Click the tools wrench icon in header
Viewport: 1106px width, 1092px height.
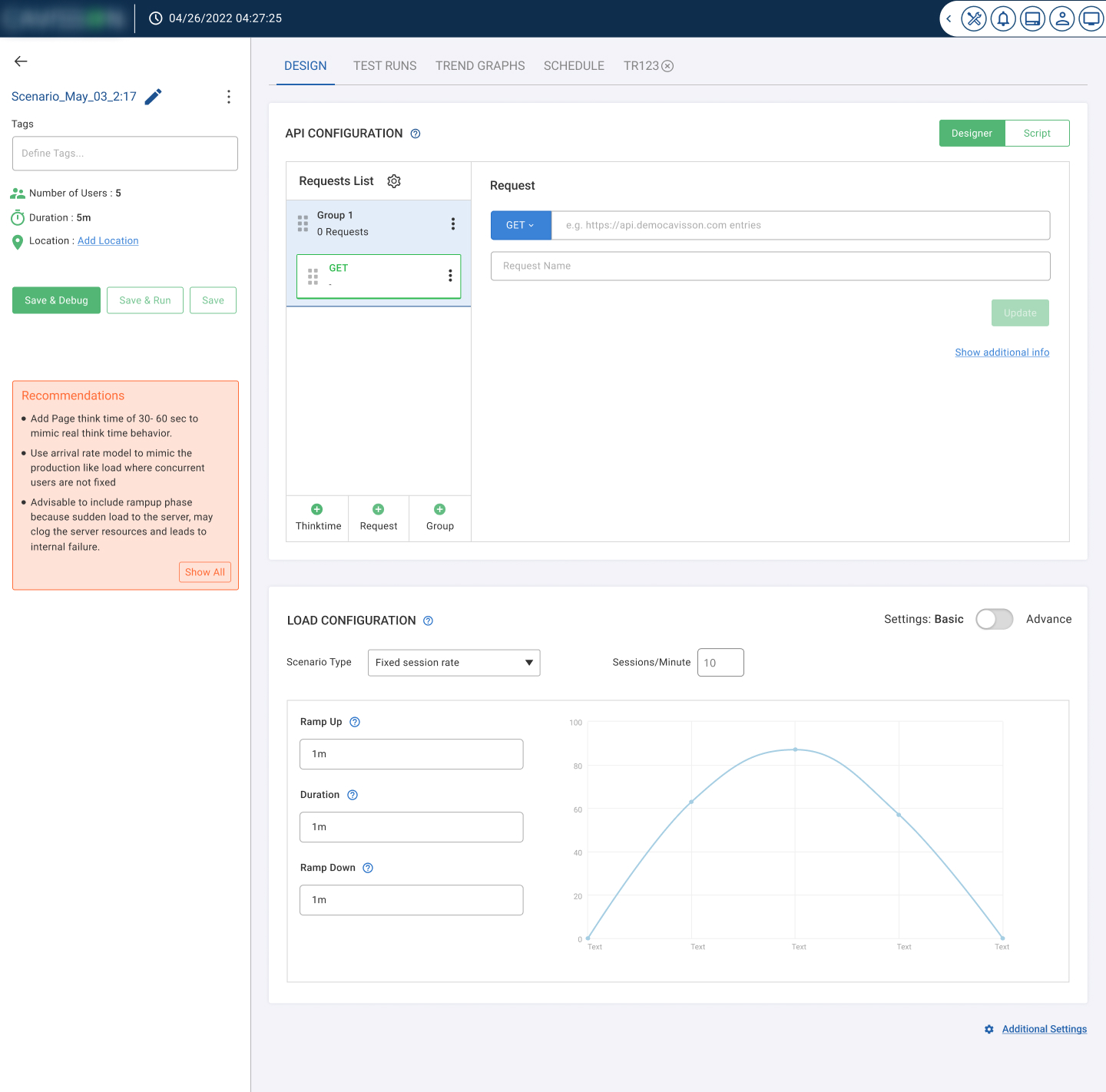(974, 18)
